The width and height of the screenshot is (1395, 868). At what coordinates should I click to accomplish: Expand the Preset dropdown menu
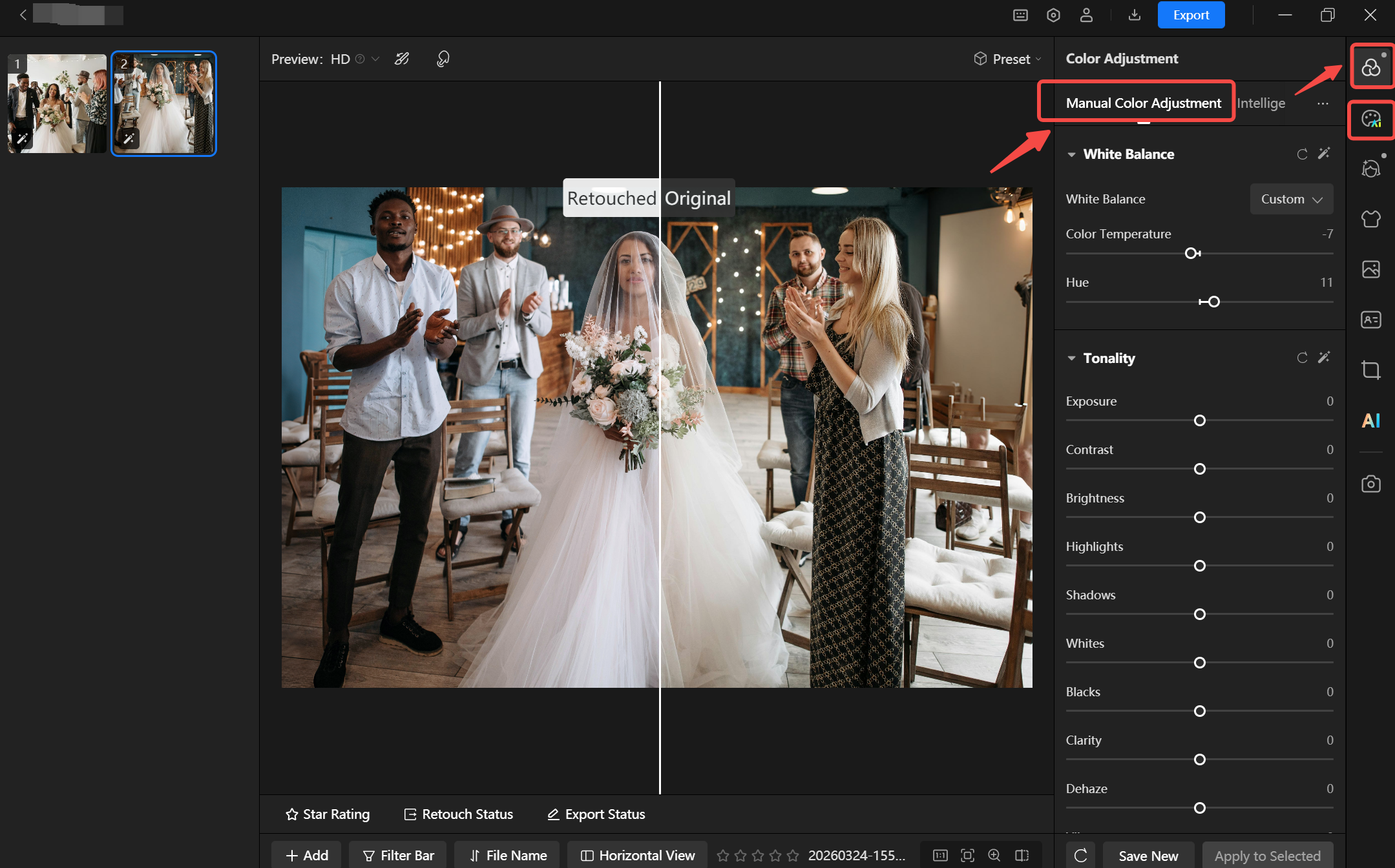[1008, 59]
